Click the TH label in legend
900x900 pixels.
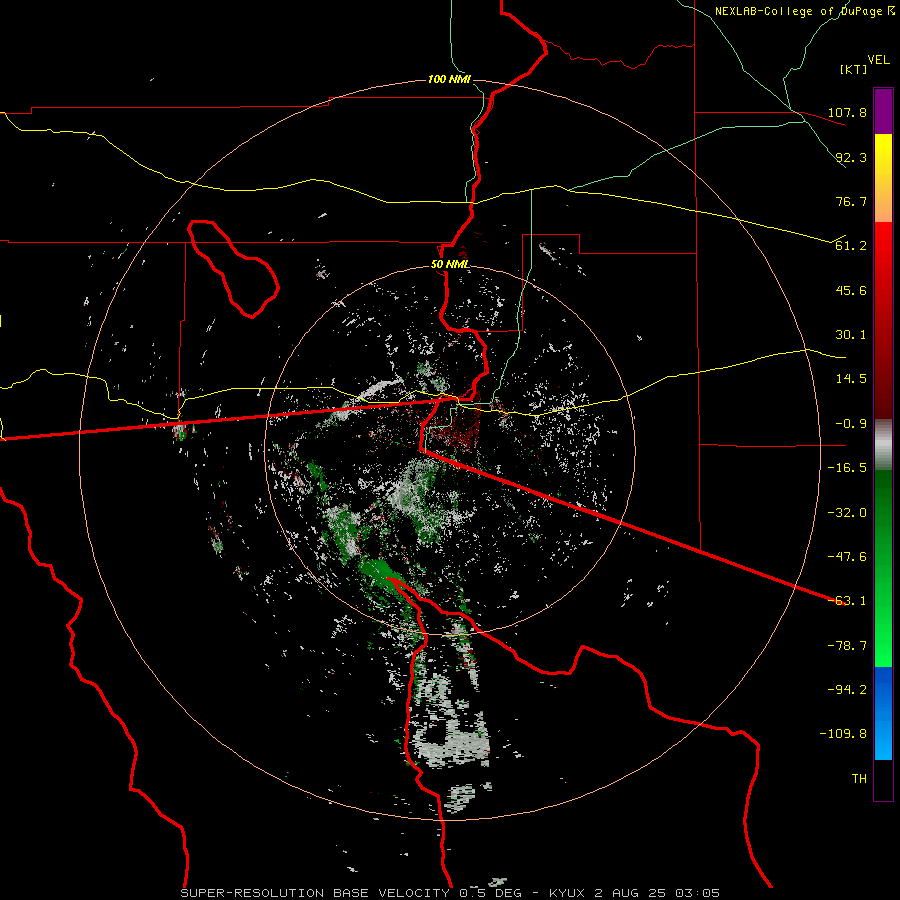pyautogui.click(x=859, y=779)
